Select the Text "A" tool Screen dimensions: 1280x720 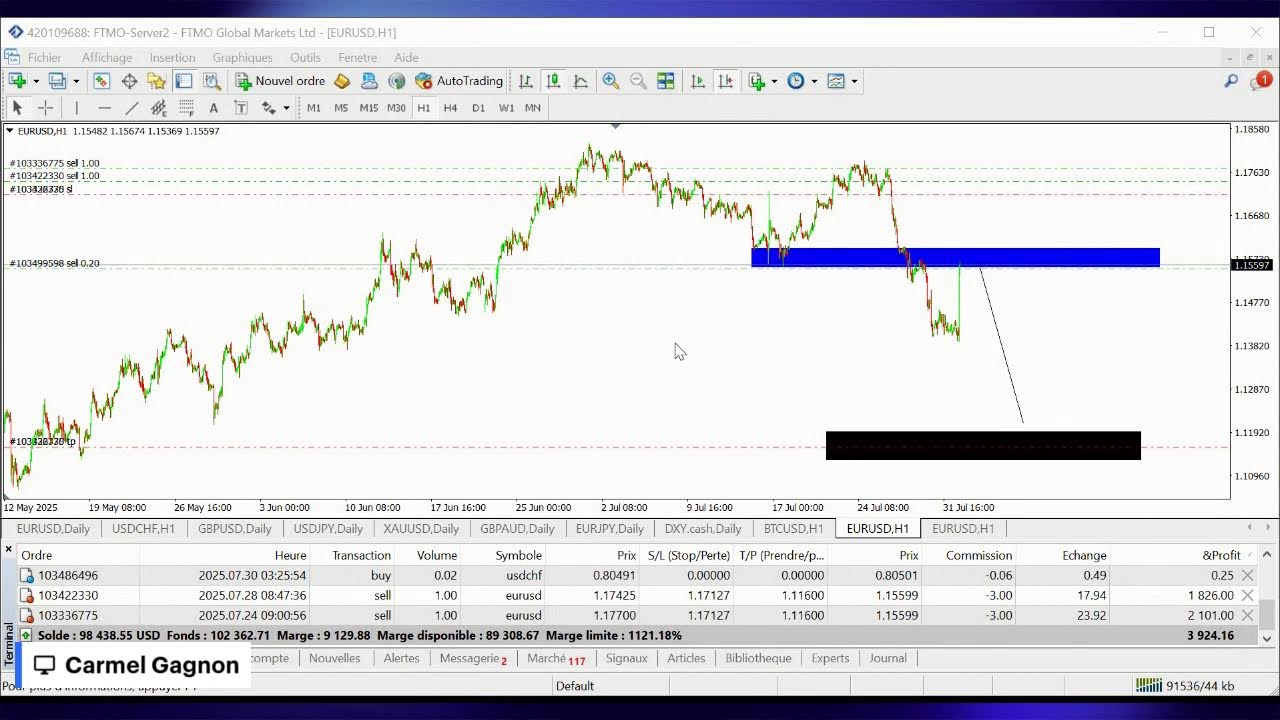tap(213, 108)
